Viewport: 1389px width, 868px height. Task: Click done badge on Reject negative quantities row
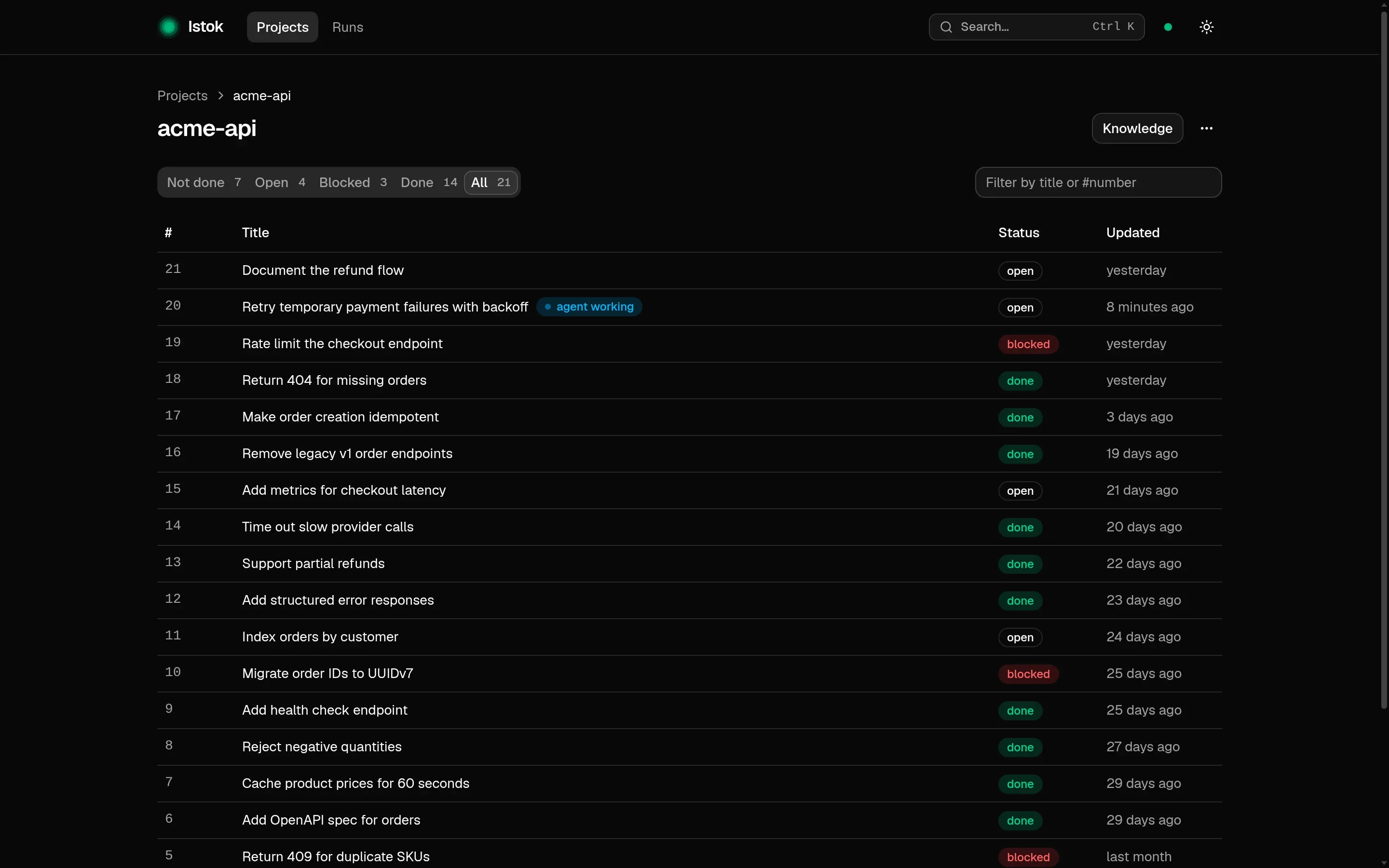[x=1020, y=747]
